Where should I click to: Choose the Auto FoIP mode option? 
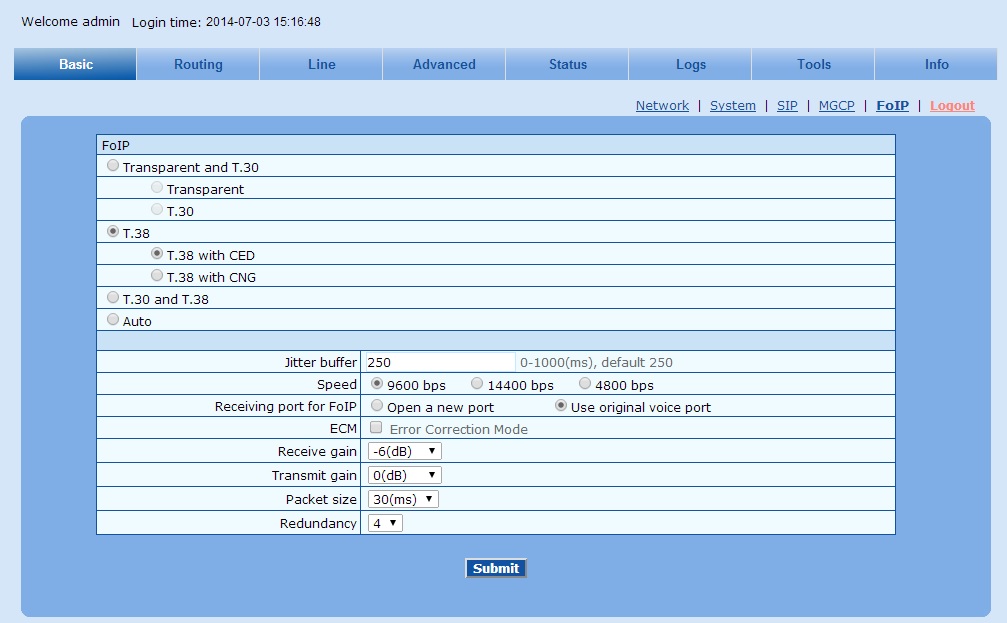click(x=113, y=320)
